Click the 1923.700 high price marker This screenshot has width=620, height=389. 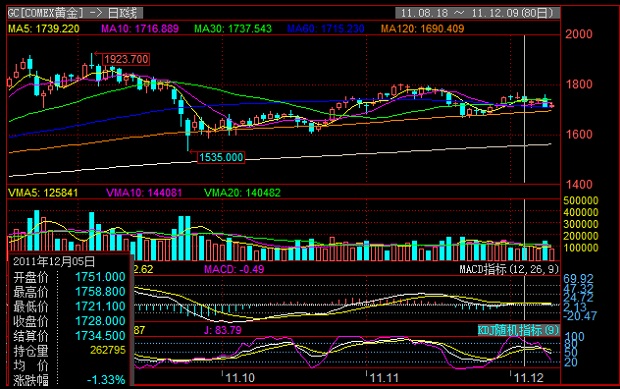(x=126, y=59)
